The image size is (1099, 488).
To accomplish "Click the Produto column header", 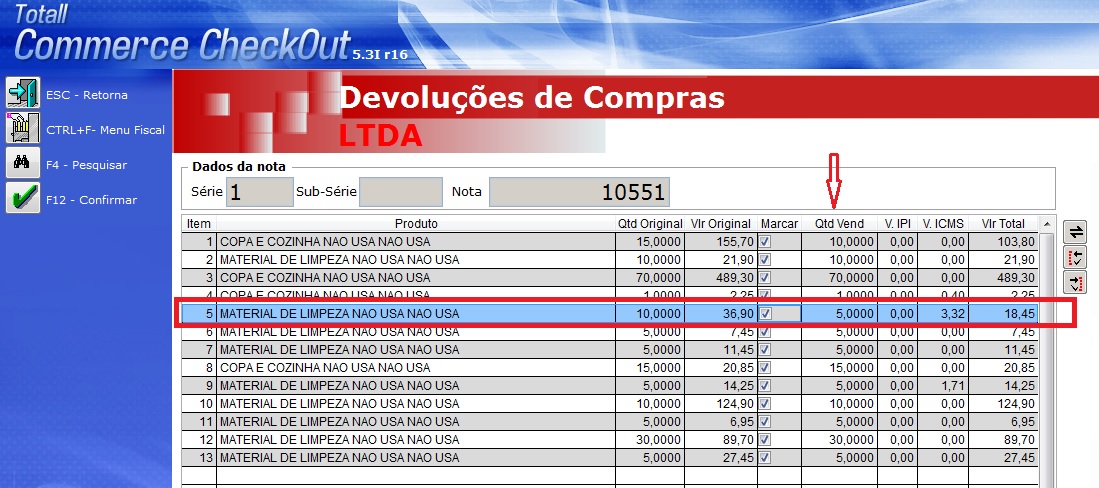I will [x=416, y=224].
